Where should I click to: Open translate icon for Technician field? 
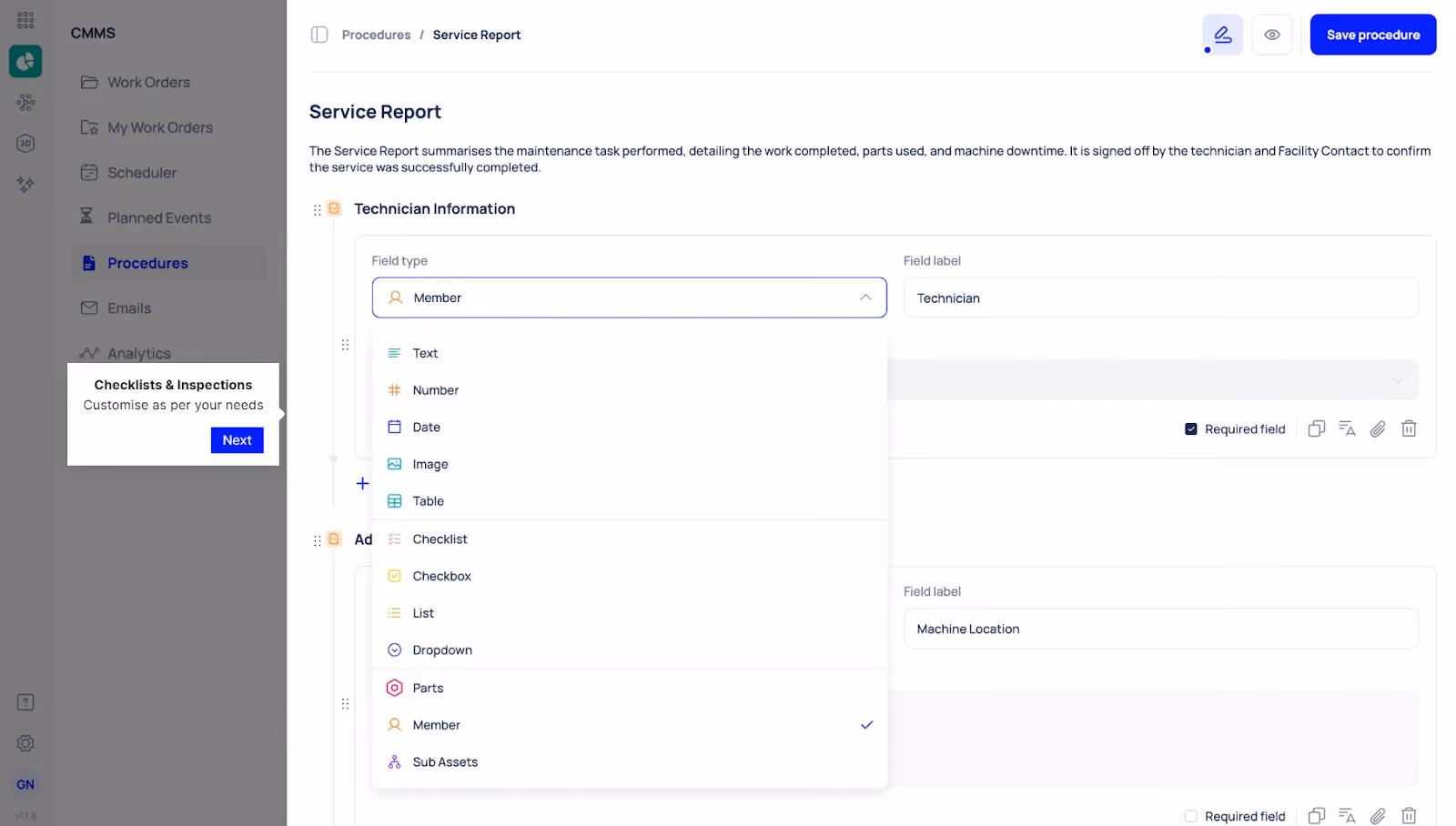[x=1348, y=428]
